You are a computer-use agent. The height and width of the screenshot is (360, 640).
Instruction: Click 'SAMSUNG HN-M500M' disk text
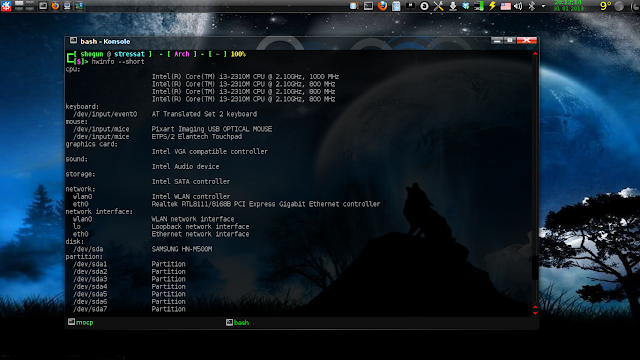(182, 249)
